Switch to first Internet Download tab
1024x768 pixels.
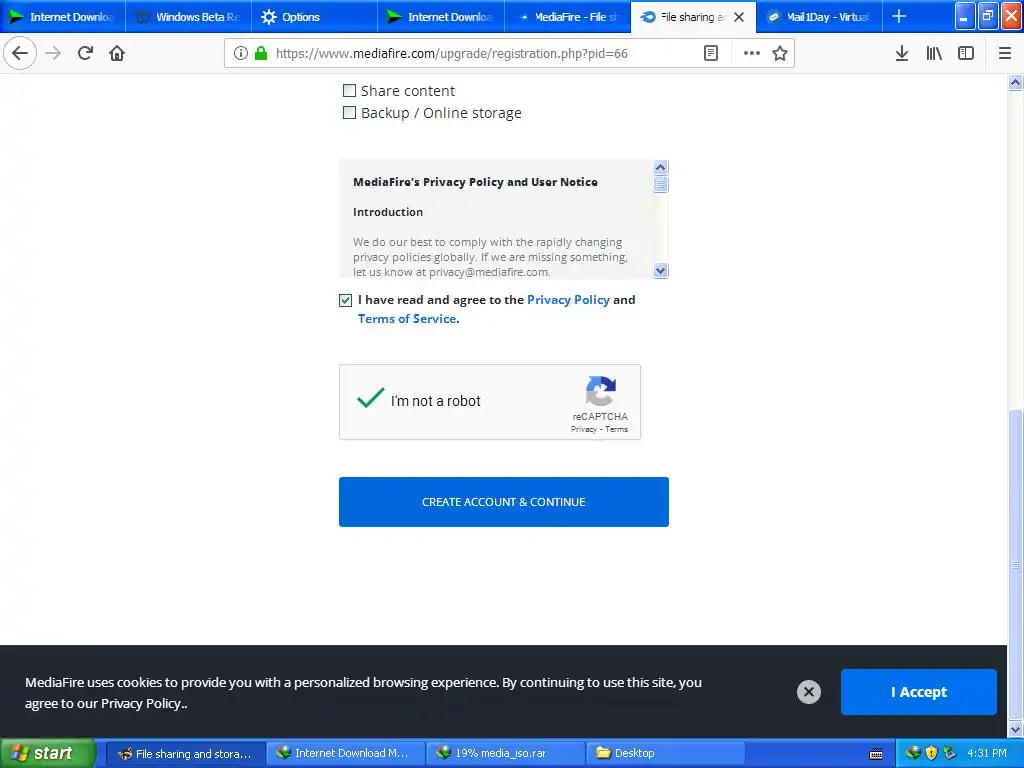[x=63, y=17]
